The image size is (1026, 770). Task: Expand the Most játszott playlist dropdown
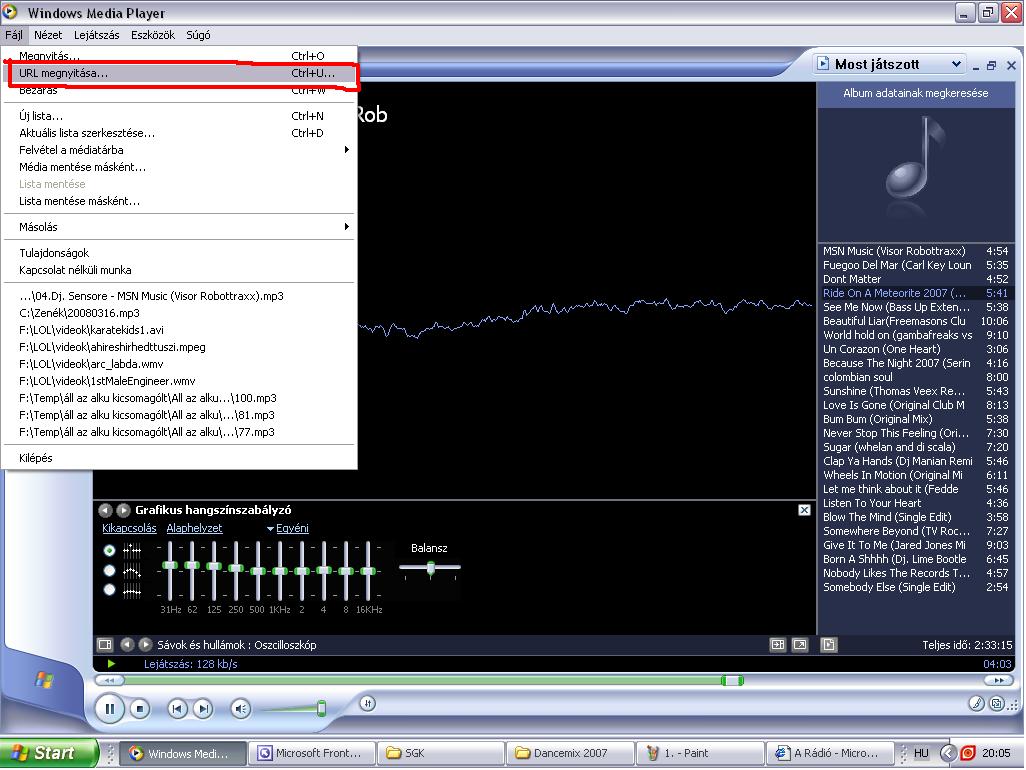tap(956, 64)
